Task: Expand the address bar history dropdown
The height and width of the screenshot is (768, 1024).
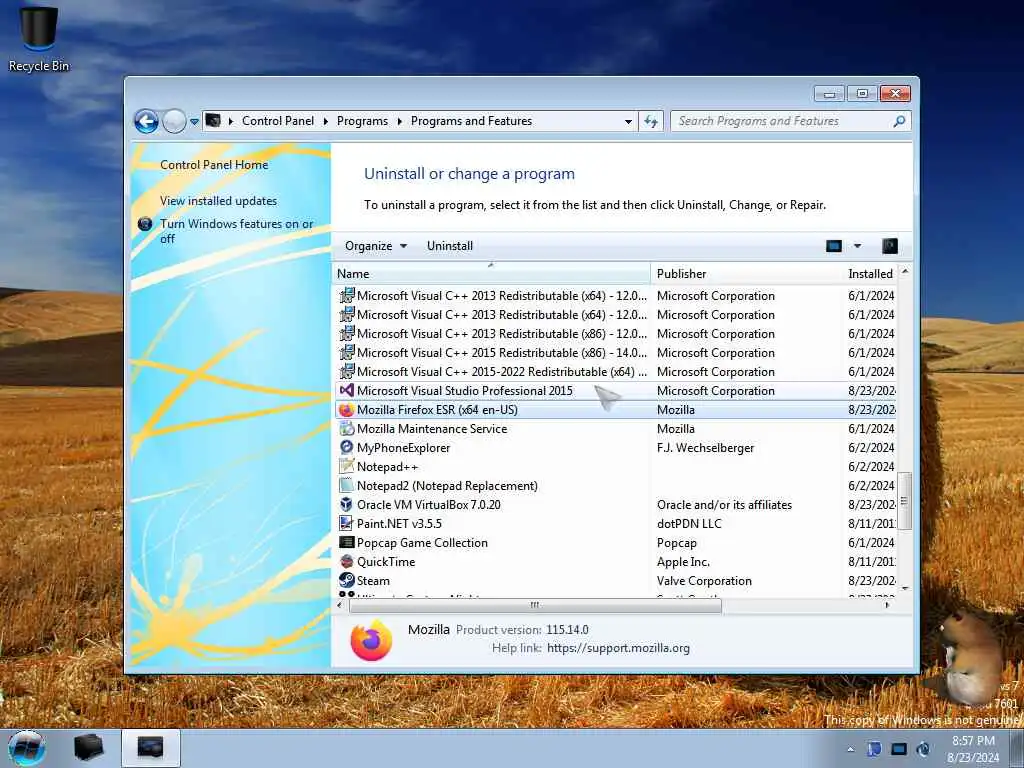Action: coord(628,121)
